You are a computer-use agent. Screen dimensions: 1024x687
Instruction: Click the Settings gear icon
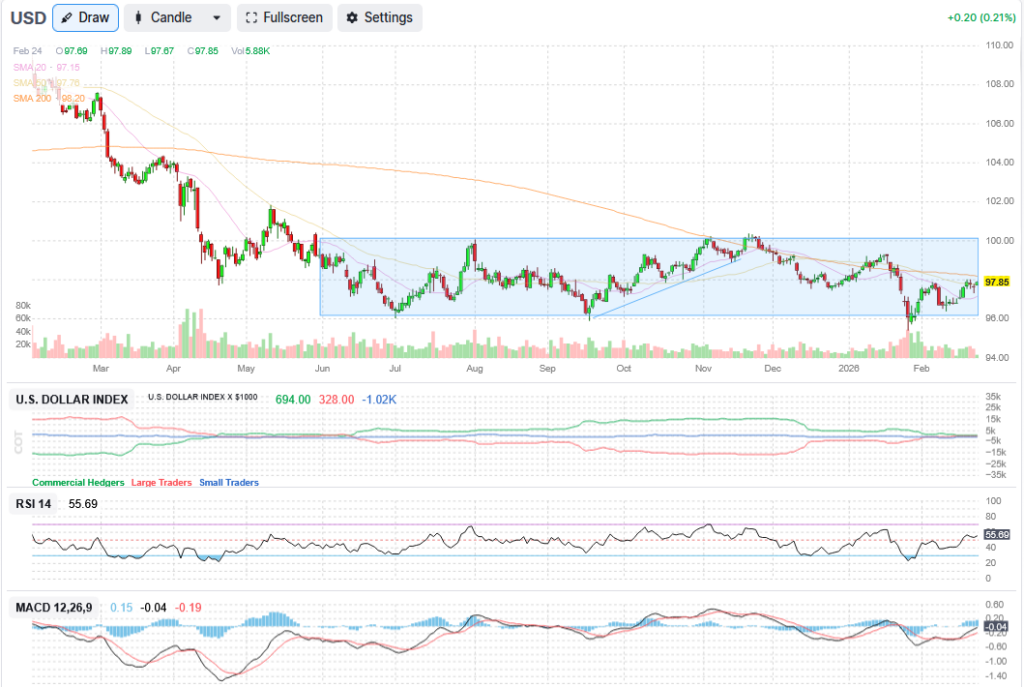pyautogui.click(x=352, y=18)
